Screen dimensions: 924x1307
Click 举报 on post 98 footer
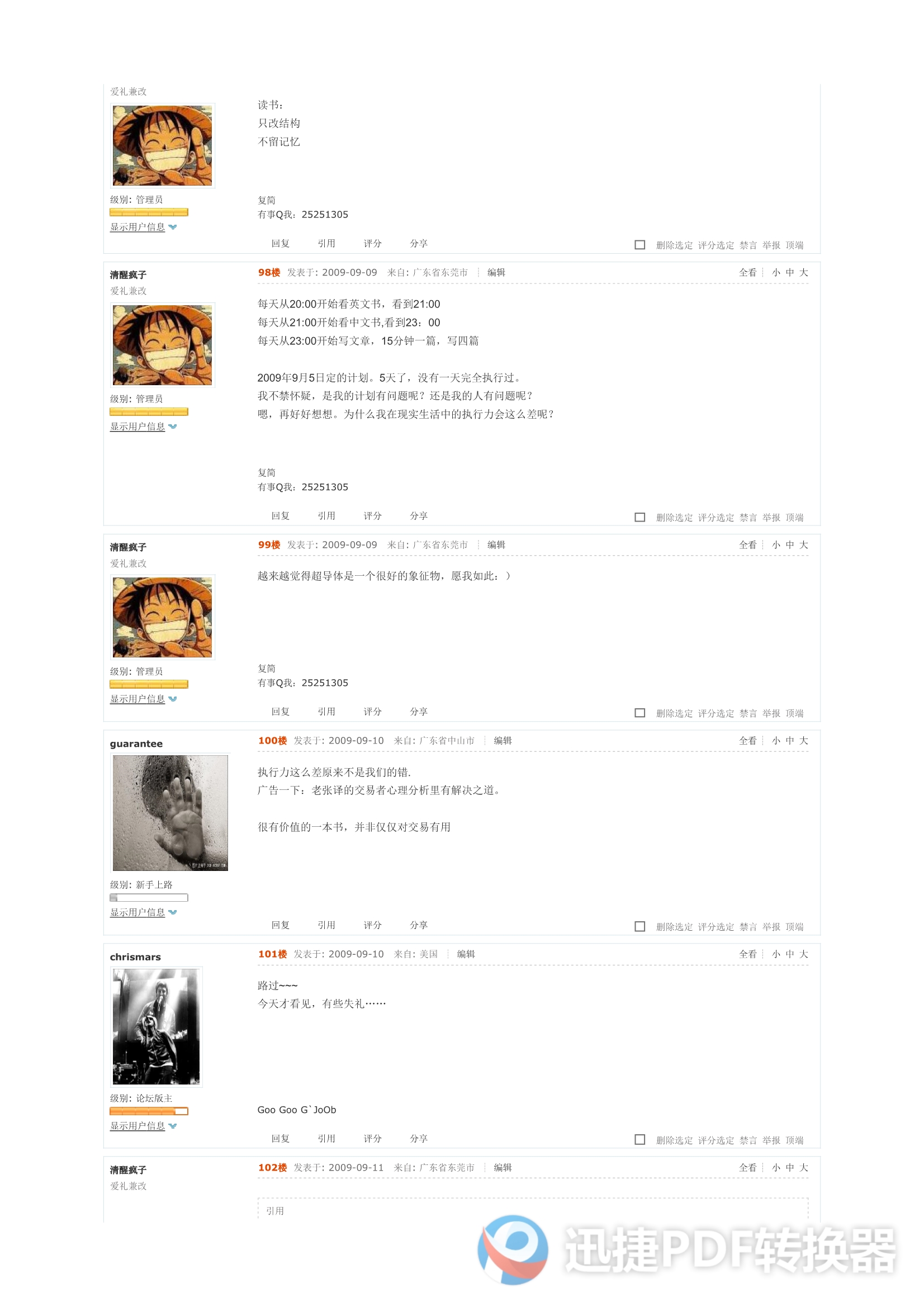click(x=771, y=518)
